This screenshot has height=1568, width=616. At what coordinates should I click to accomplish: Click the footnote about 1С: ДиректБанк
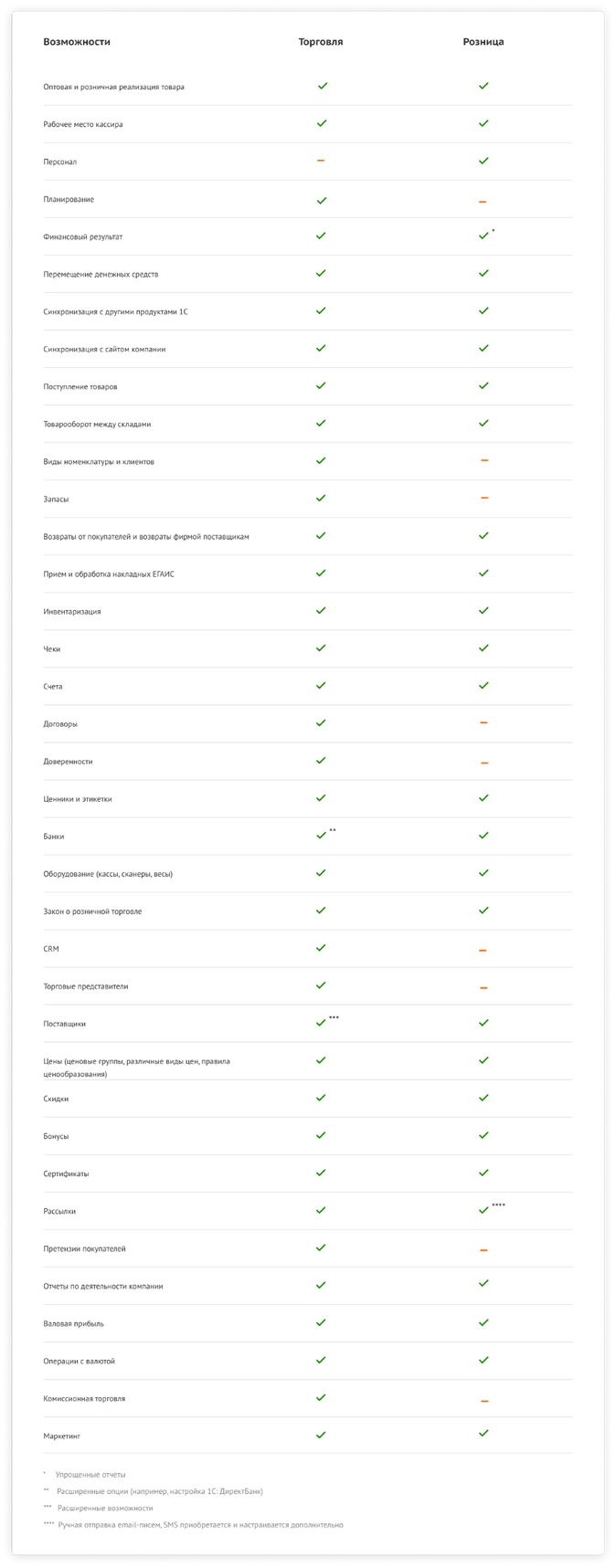tap(159, 1491)
